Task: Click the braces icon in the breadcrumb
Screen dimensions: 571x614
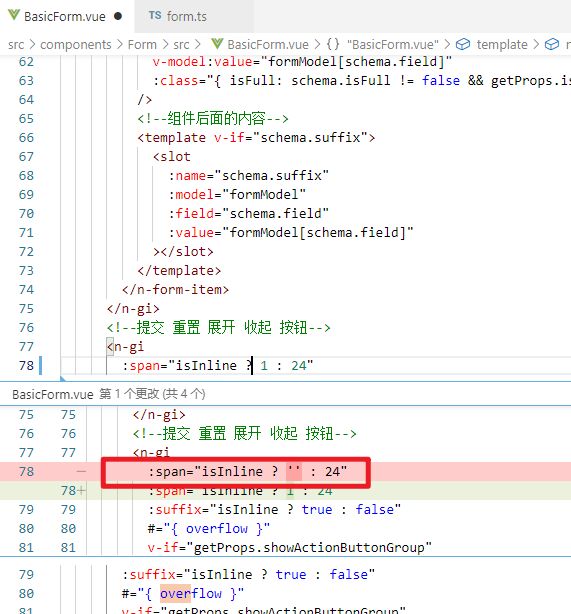Action: pyautogui.click(x=333, y=44)
